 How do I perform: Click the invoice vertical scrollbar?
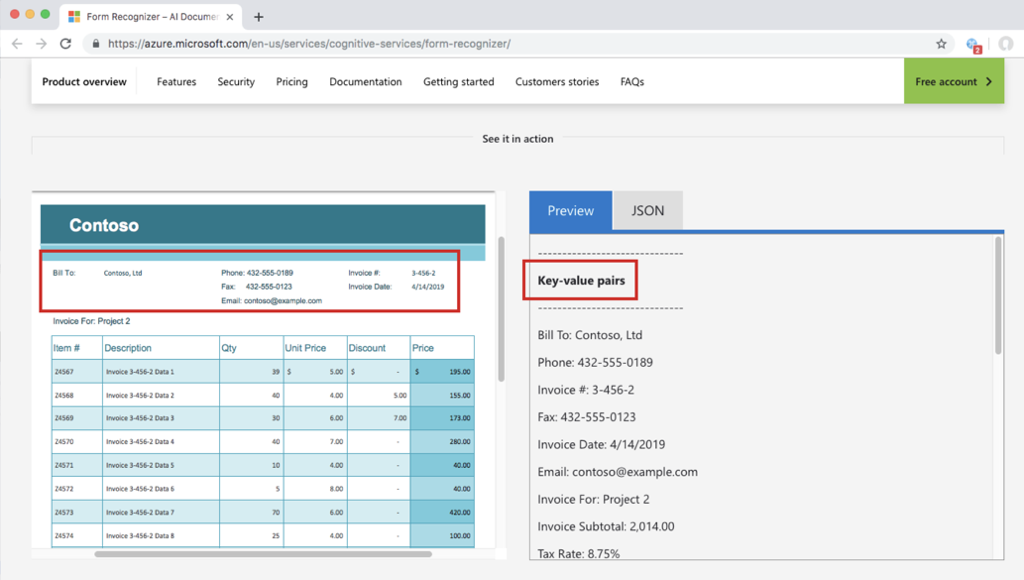(x=501, y=309)
